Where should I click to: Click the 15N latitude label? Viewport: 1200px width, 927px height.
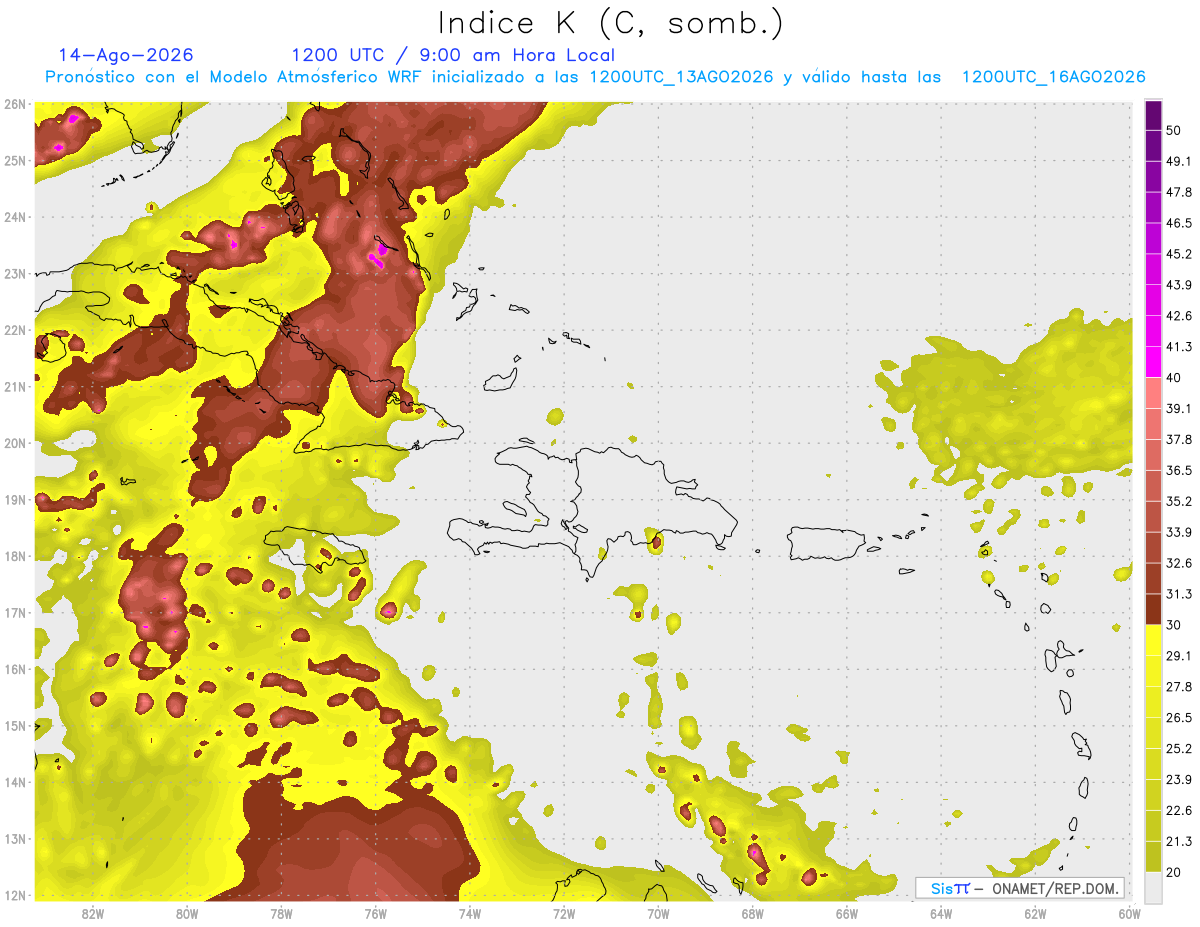pos(15,725)
